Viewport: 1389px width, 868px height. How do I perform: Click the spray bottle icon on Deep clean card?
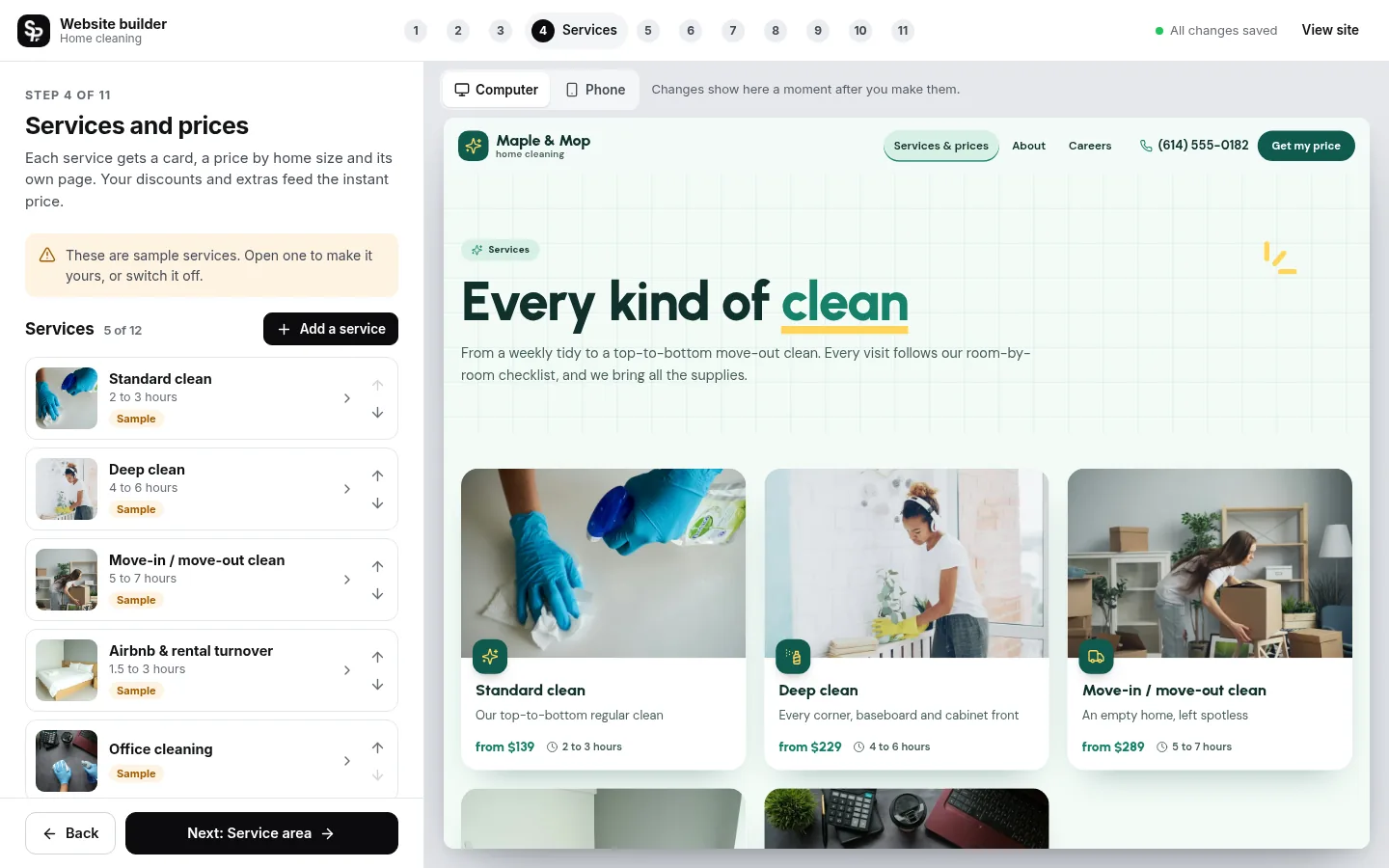[x=793, y=657]
